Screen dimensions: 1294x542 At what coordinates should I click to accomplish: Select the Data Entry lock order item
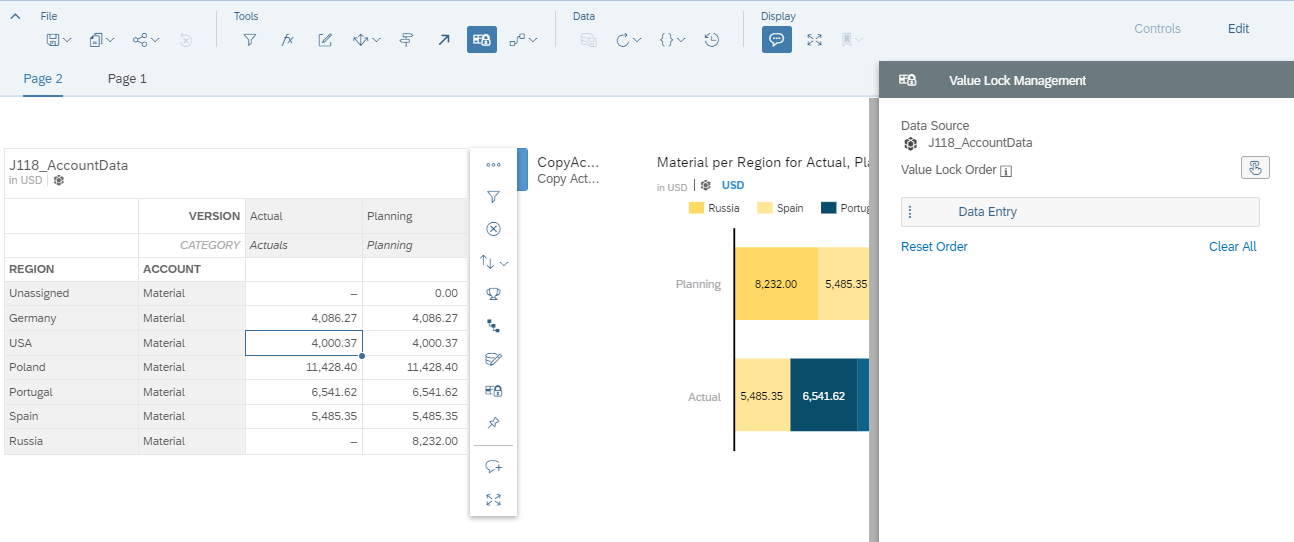[1080, 212]
